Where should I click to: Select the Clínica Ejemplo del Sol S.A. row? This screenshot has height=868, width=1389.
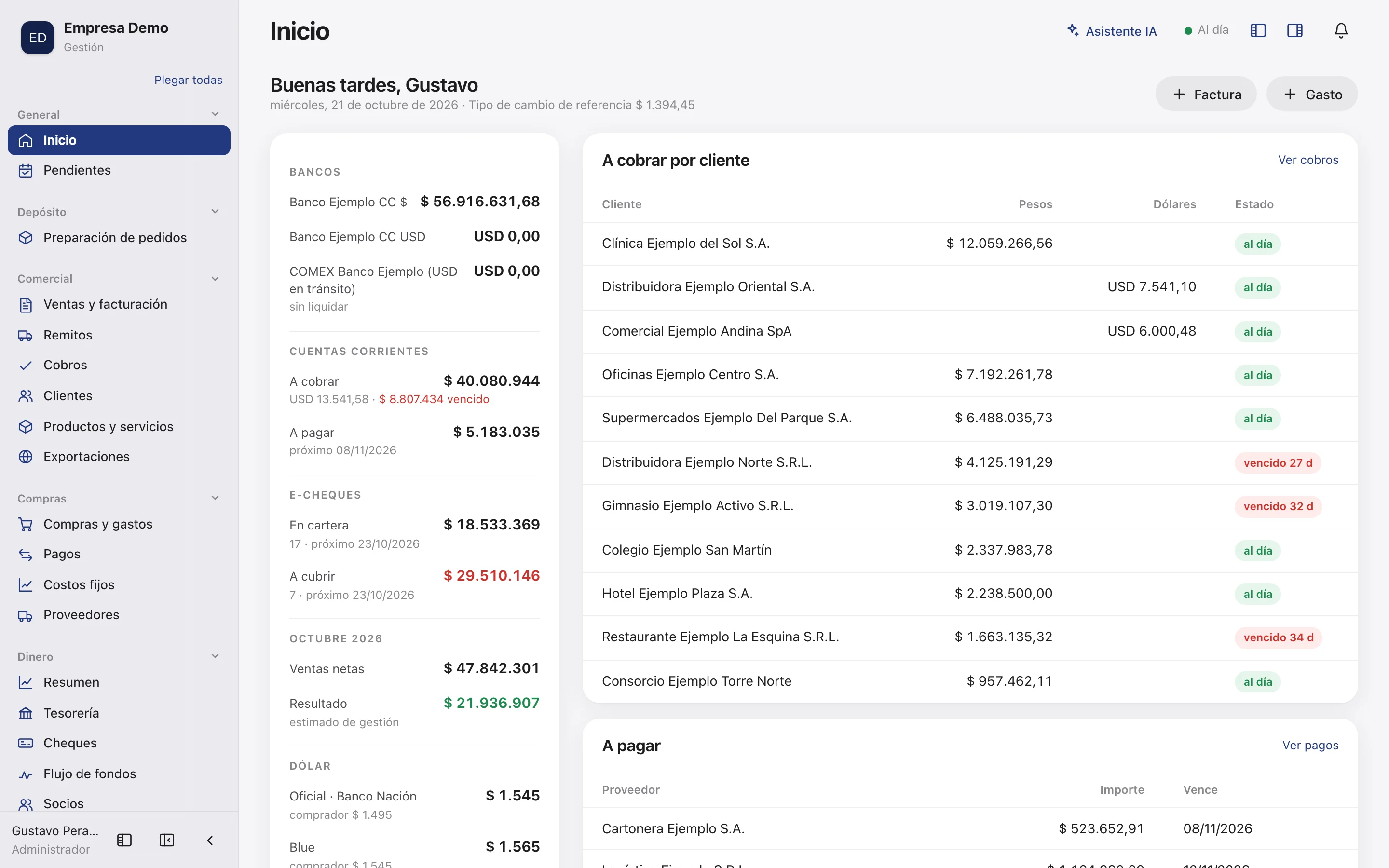pos(970,244)
